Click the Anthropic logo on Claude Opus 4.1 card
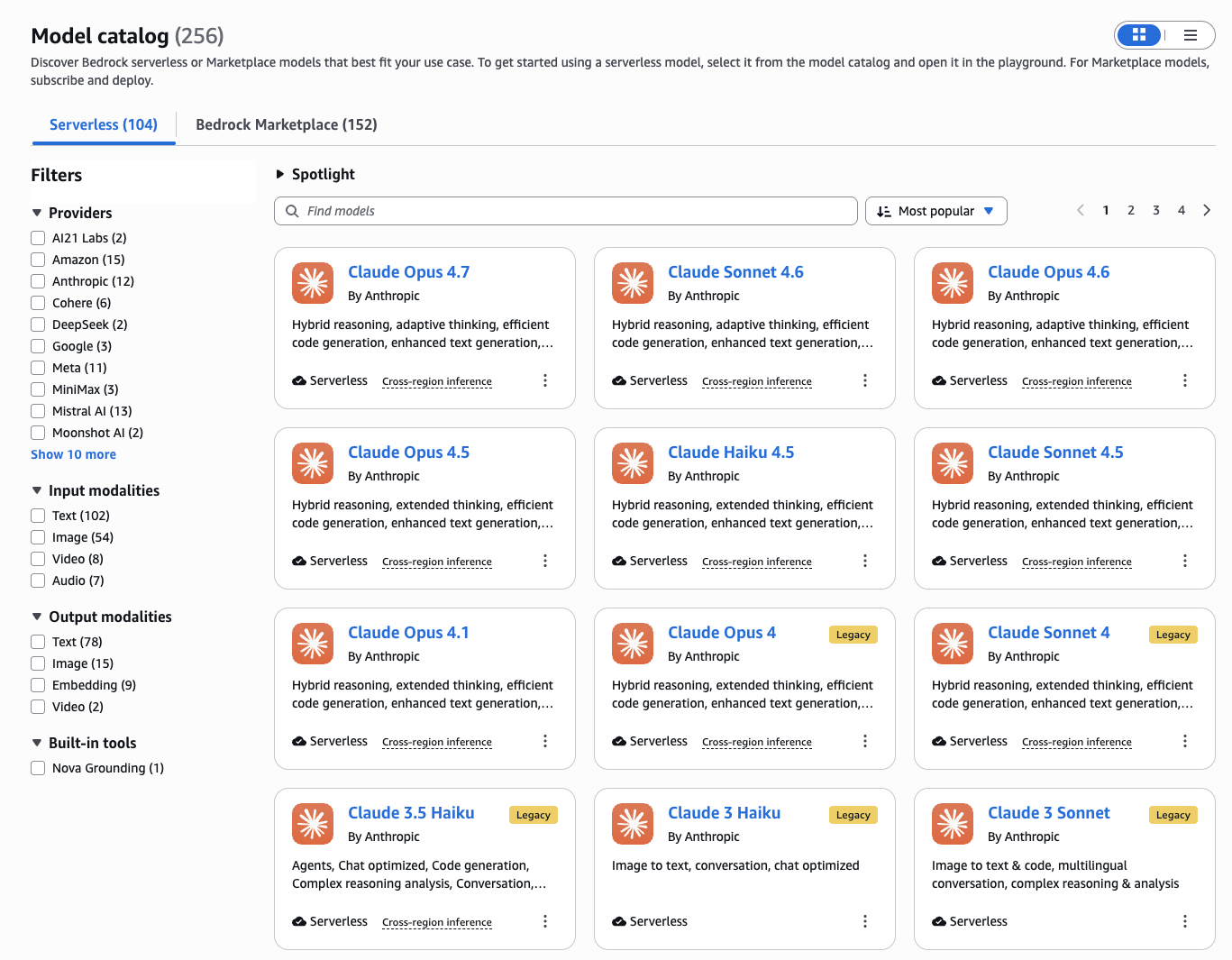The width and height of the screenshot is (1232, 960). 313,644
